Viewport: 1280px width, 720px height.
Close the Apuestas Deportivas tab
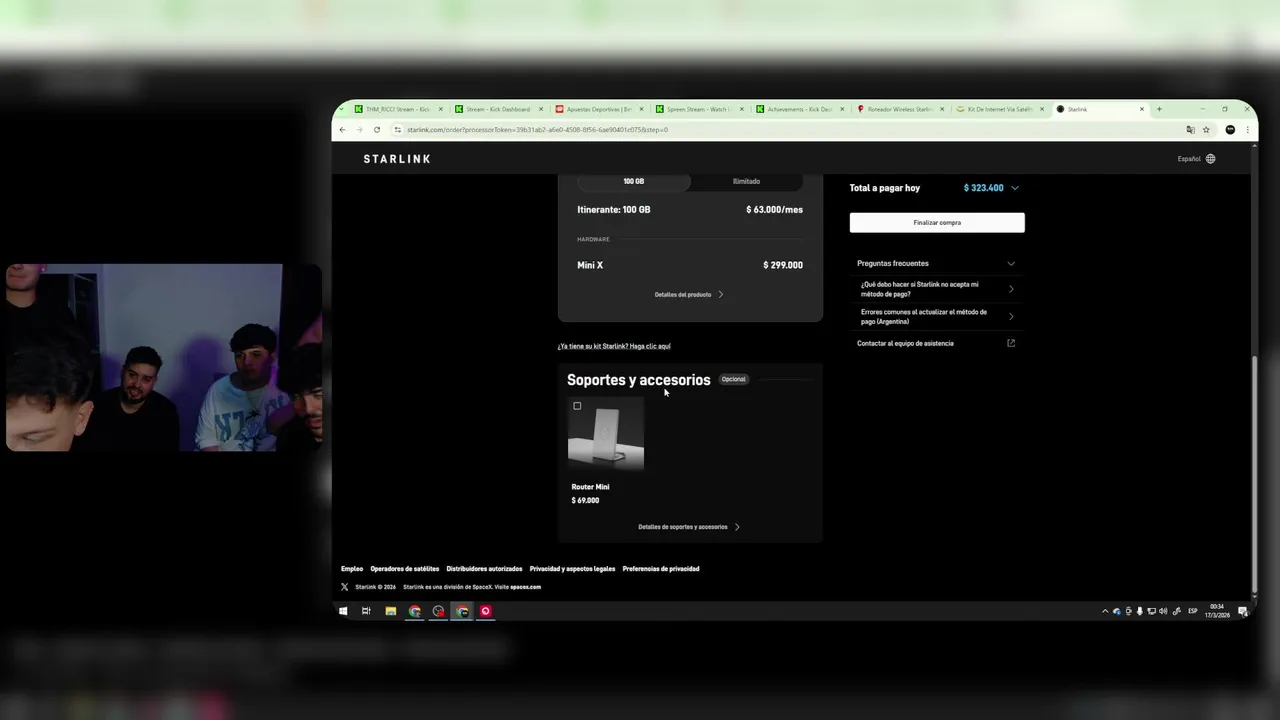pyautogui.click(x=643, y=109)
